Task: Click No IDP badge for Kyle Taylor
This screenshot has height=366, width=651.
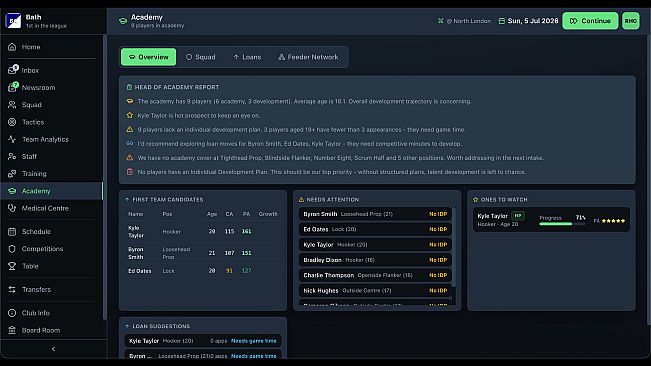Action: click(x=438, y=244)
